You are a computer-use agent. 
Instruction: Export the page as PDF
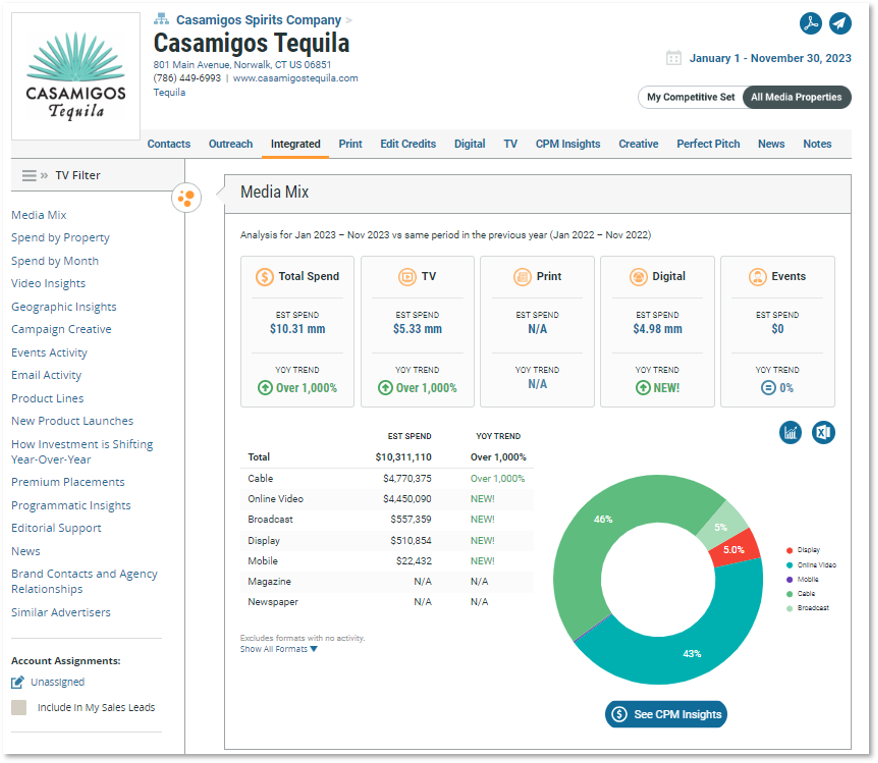coord(810,23)
